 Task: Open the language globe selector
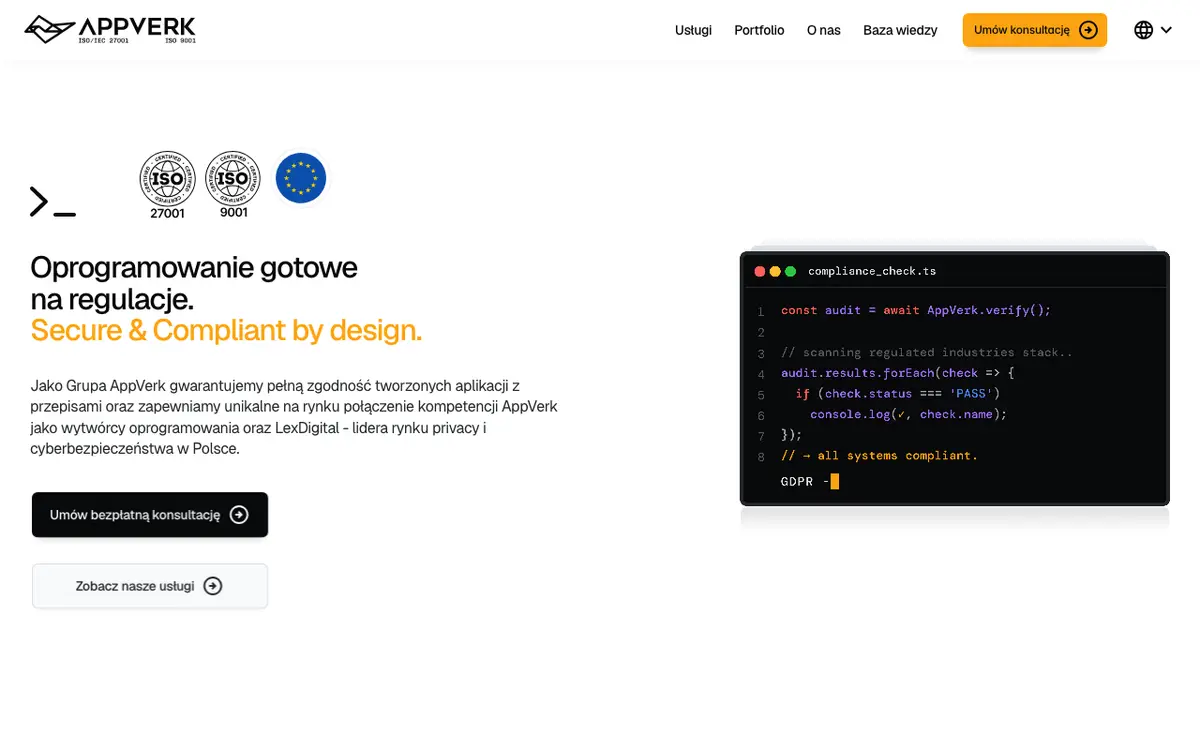pyautogui.click(x=1153, y=30)
